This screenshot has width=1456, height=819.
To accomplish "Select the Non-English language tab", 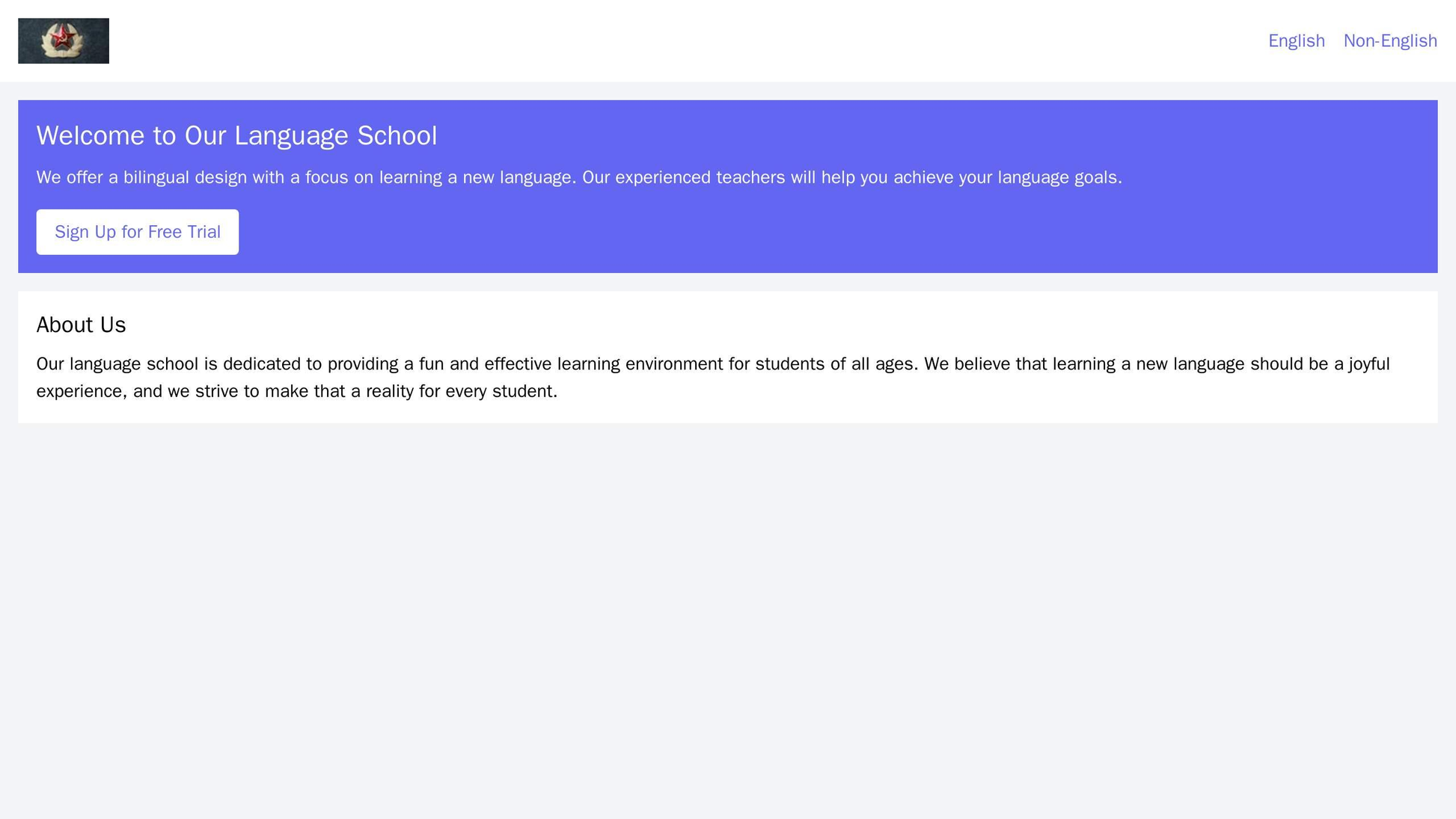I will [1390, 40].
